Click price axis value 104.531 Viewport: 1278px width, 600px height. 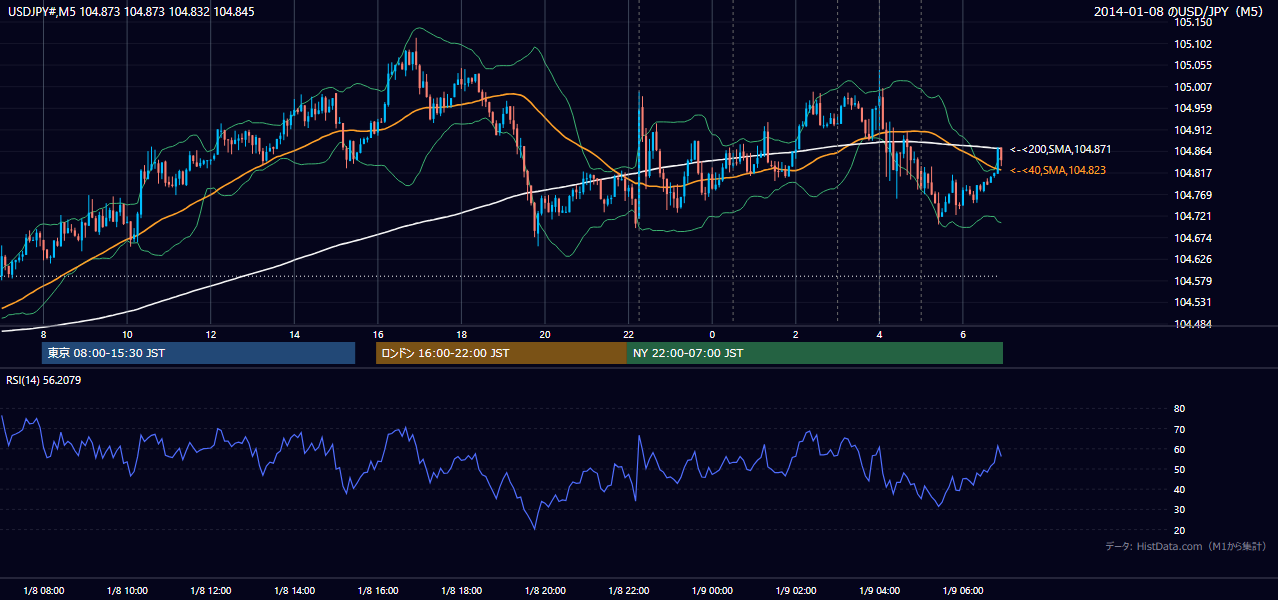1193,302
